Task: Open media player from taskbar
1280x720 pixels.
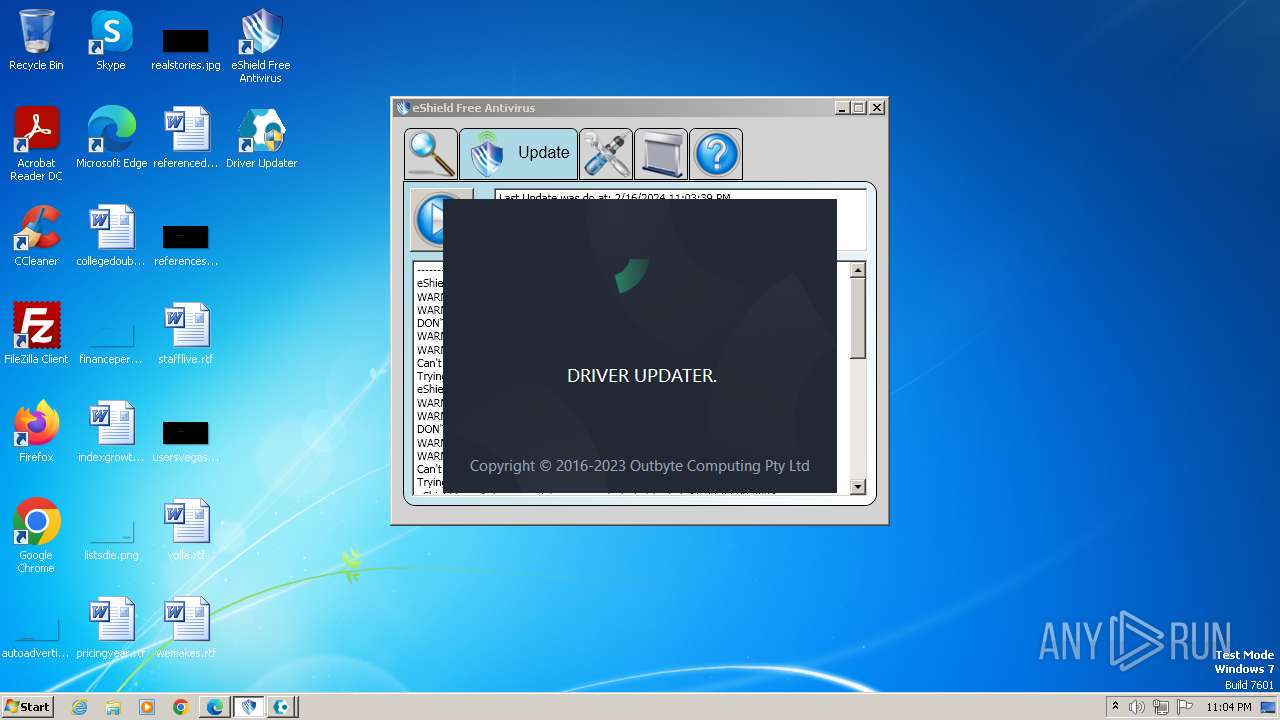Action: [147, 707]
